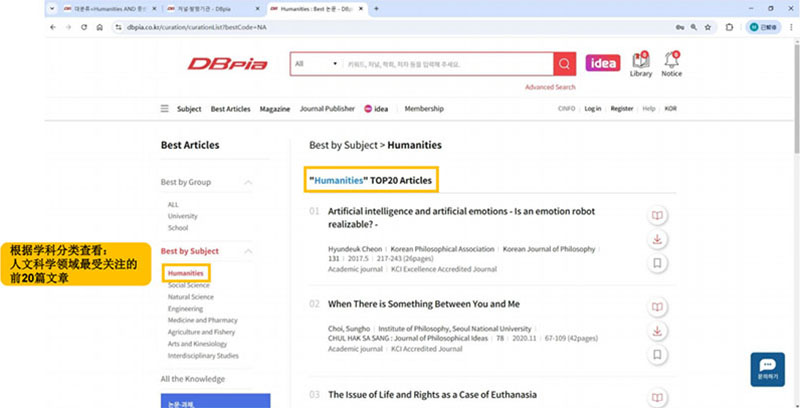
Task: Open the All search scope dropdown
Action: (316, 64)
